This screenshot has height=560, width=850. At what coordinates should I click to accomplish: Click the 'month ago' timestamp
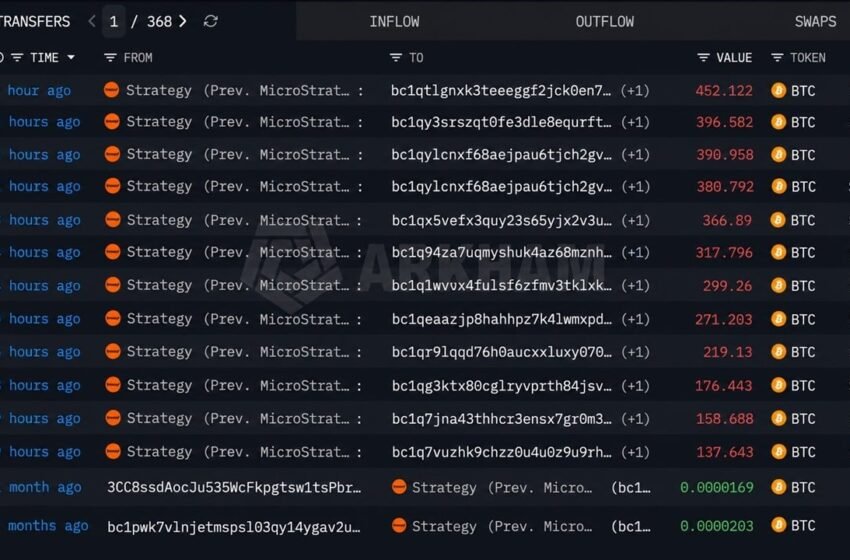[x=45, y=487]
